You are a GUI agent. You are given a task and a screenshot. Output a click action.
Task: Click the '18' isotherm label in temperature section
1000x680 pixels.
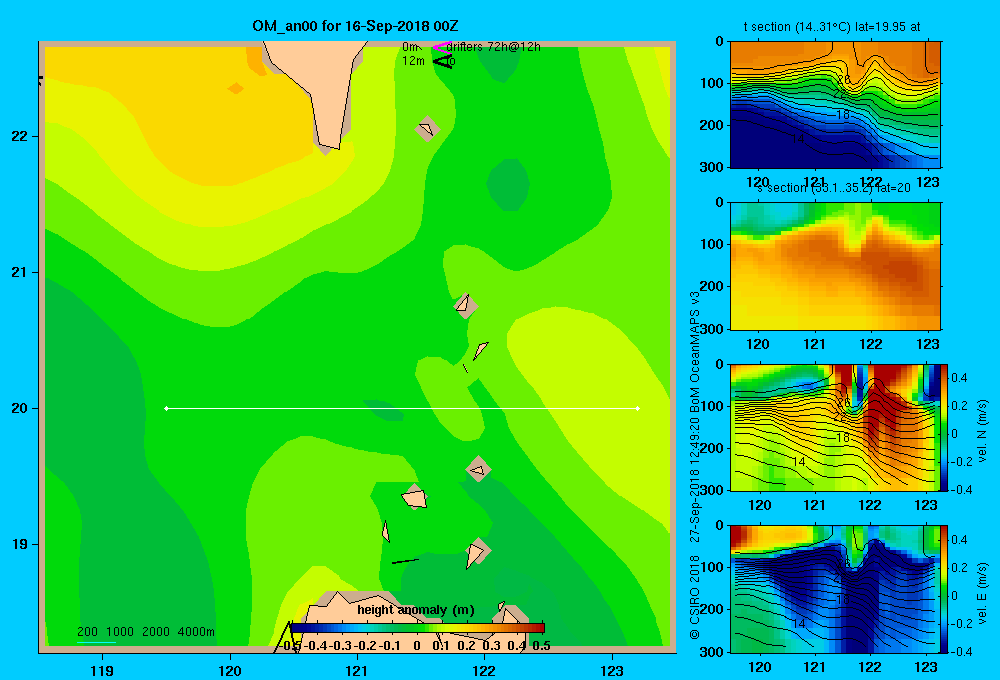coord(842,115)
